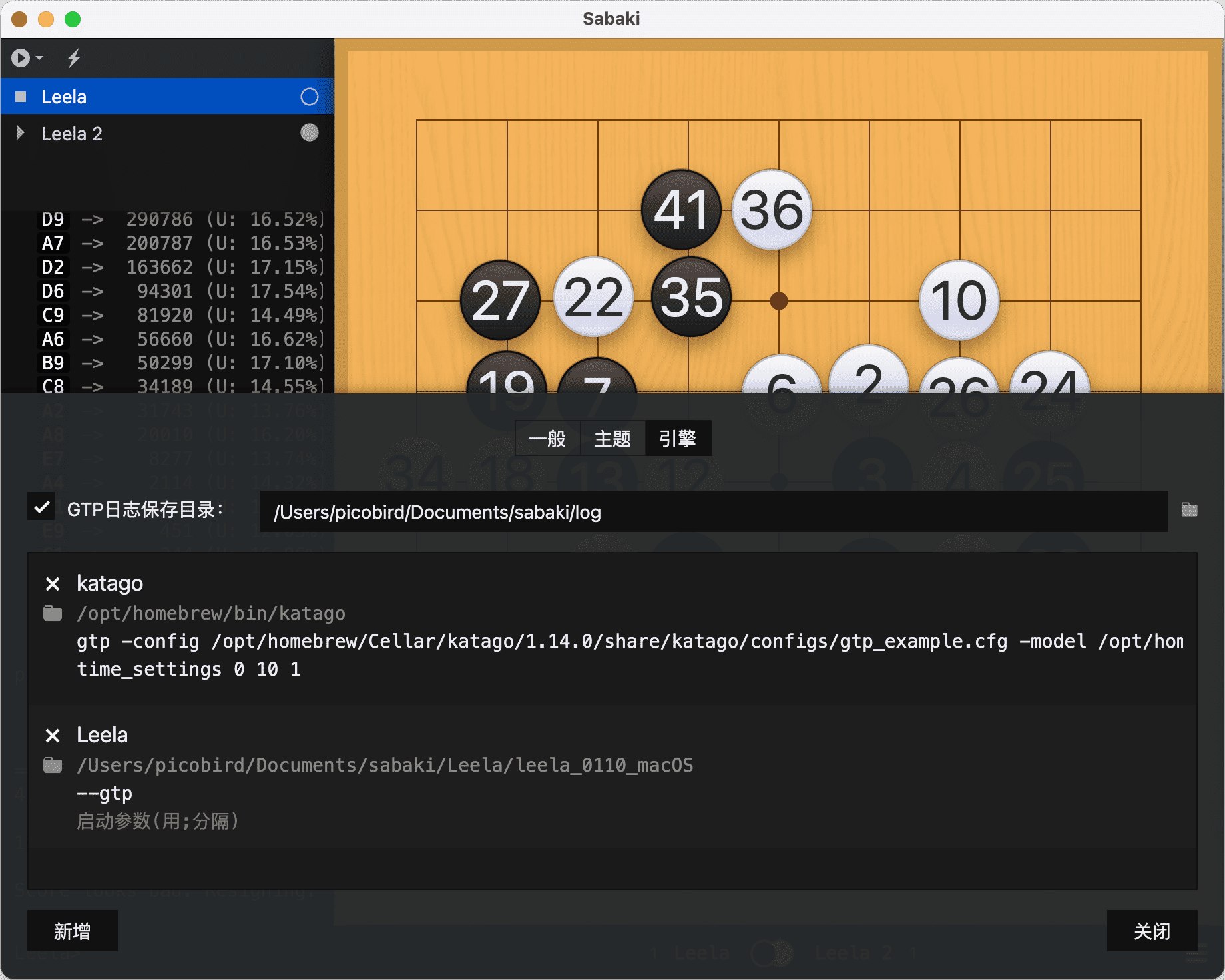Click the D6 -> 94301 console line
The width and height of the screenshot is (1225, 980).
click(181, 292)
